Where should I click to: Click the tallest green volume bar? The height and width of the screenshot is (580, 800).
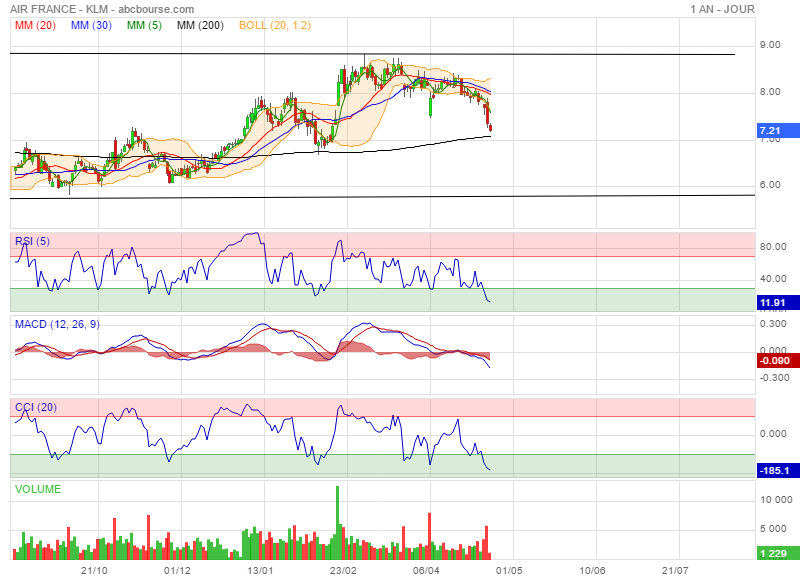click(x=338, y=520)
